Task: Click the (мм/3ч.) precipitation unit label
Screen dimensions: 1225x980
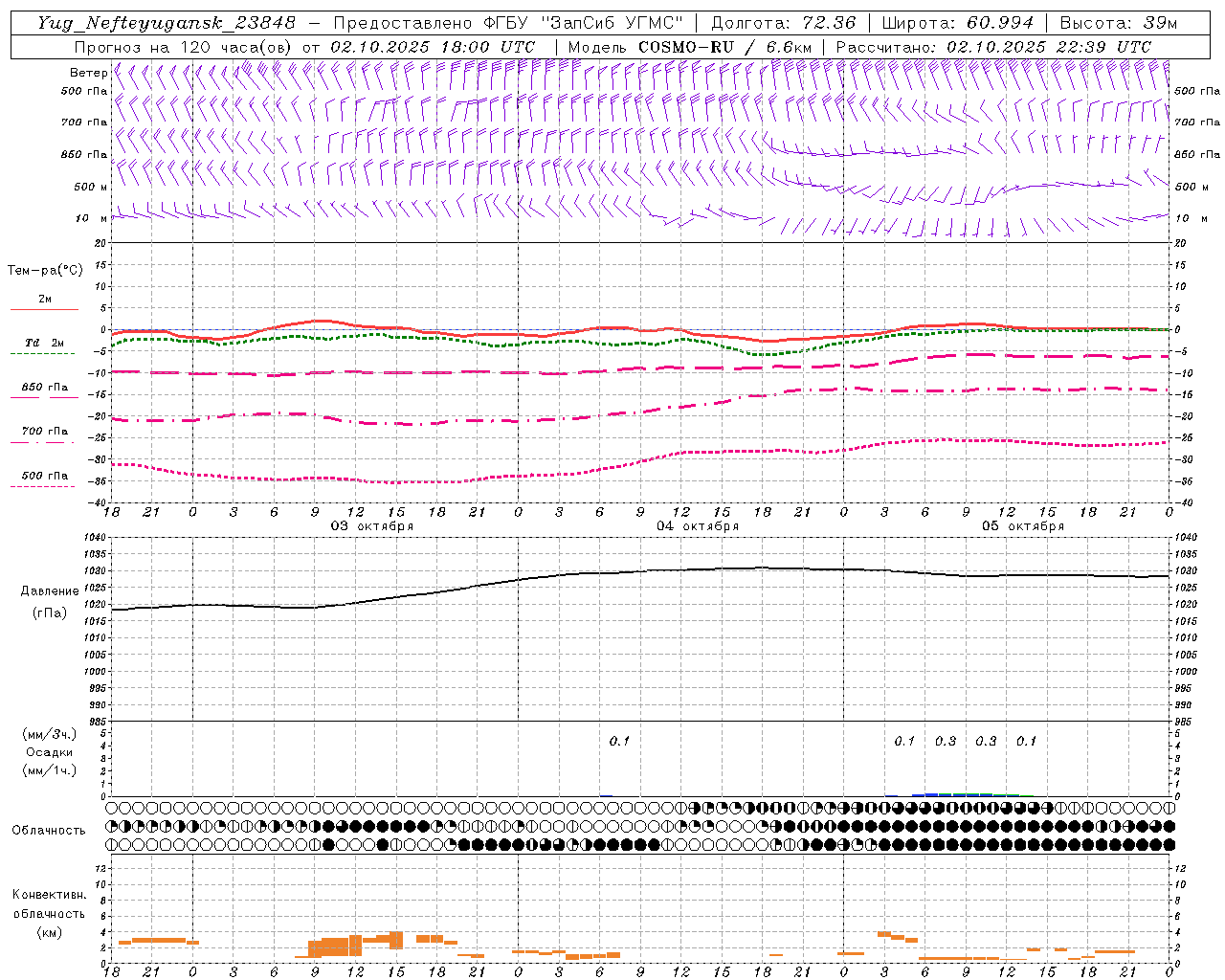Action: 49,735
